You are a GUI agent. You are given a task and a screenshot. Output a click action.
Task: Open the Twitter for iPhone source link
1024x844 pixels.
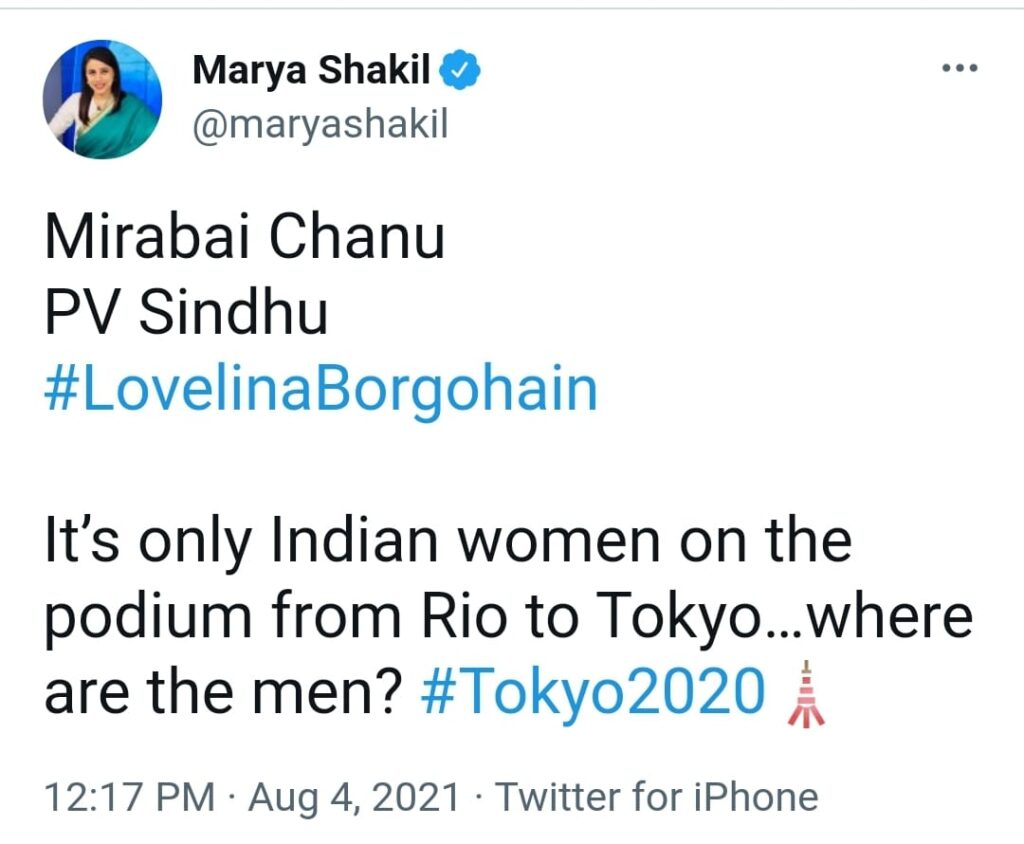(657, 797)
